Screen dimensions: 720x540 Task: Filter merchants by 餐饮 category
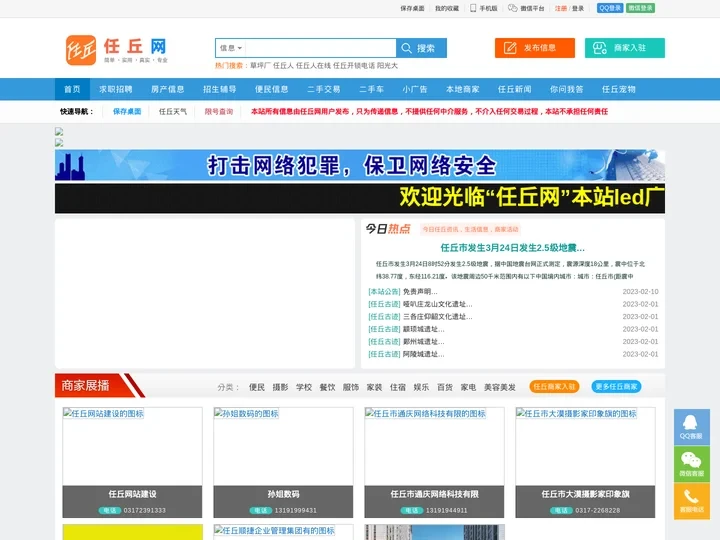327,387
